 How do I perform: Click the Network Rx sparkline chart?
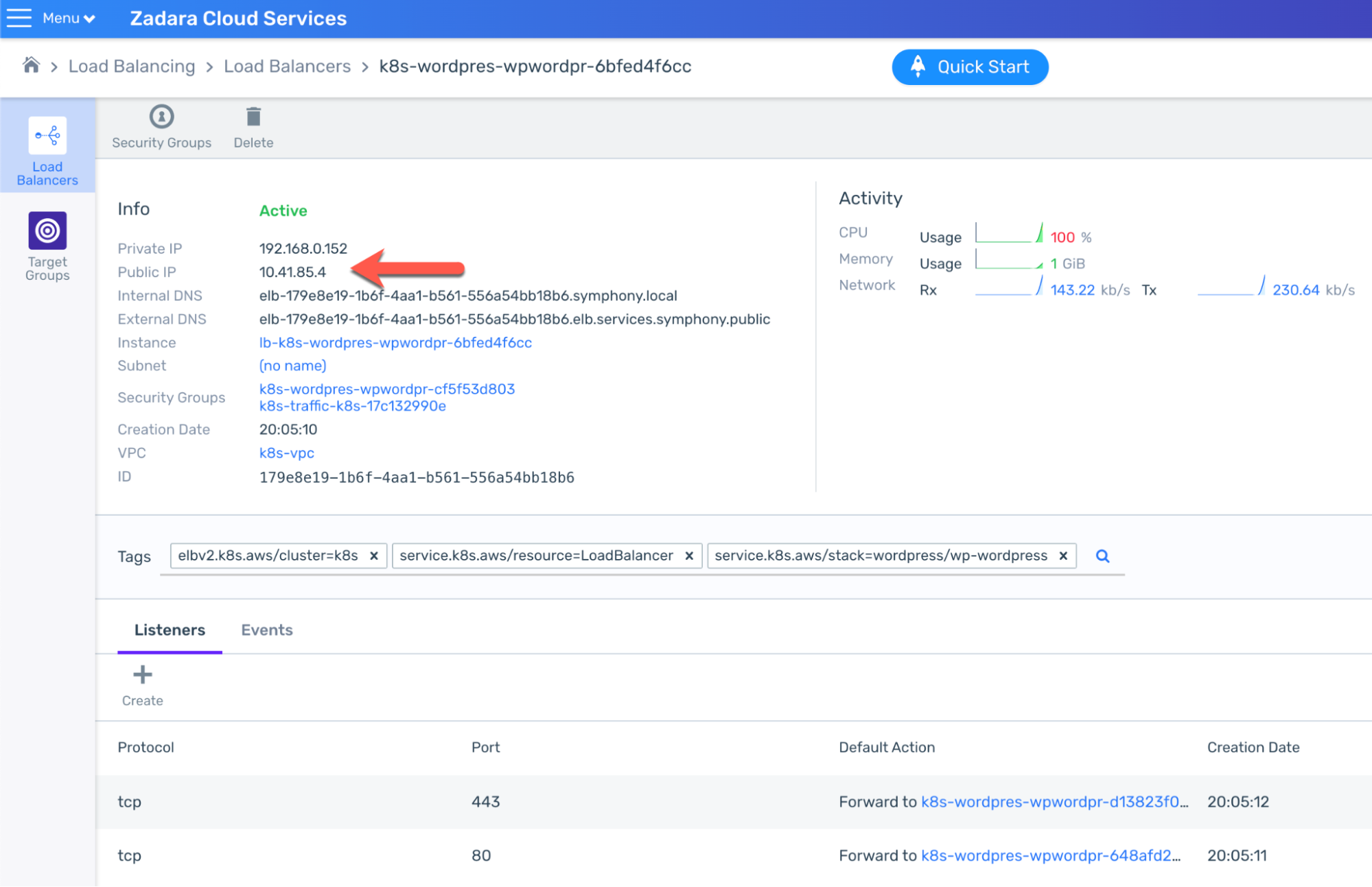coord(1009,285)
